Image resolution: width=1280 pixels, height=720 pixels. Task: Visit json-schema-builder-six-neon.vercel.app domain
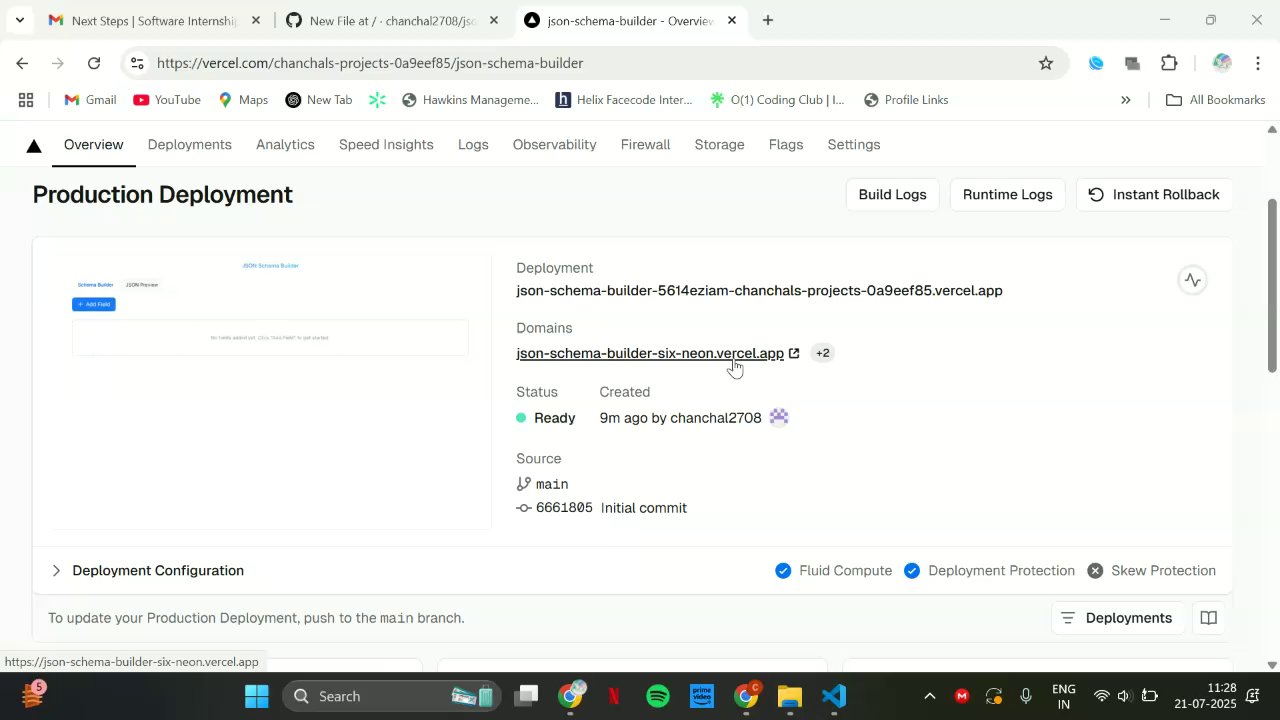650,353
